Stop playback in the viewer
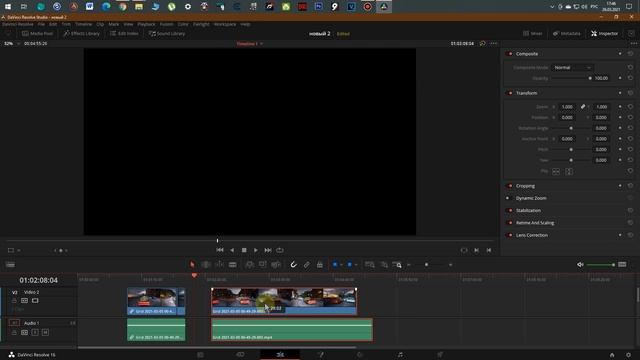This screenshot has width=640, height=360. 244,250
